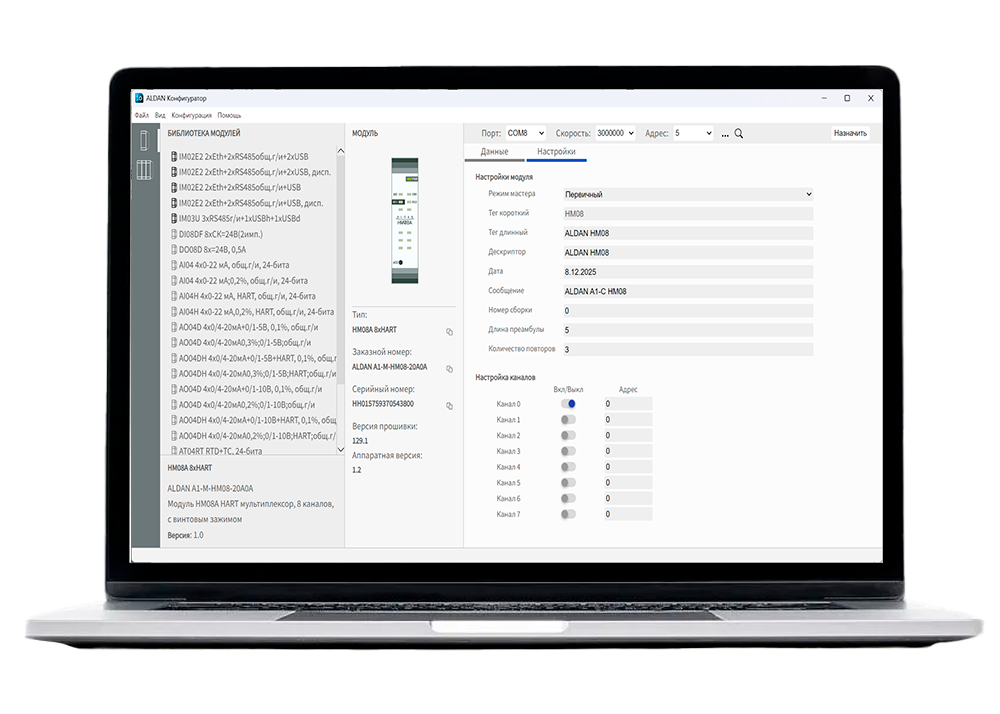The image size is (1000, 714).
Task: Open the single-module view in left sidebar
Action: point(143,140)
